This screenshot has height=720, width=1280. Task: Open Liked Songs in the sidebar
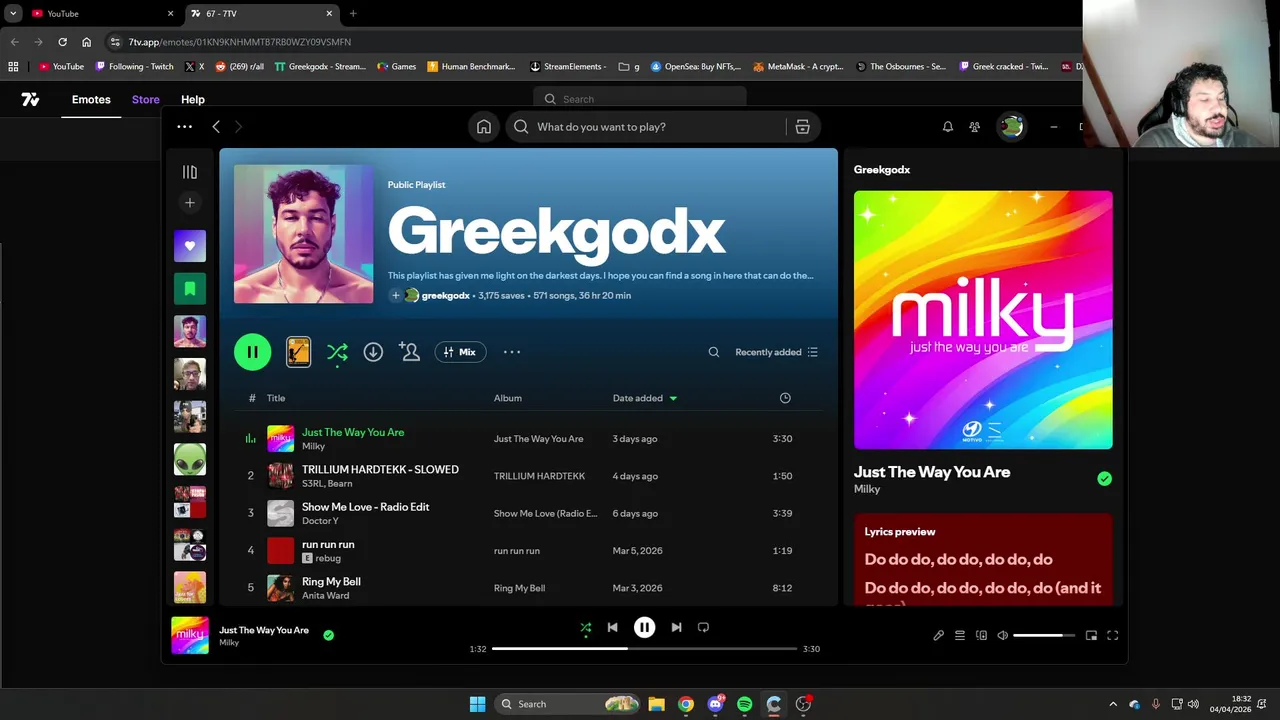[x=190, y=246]
